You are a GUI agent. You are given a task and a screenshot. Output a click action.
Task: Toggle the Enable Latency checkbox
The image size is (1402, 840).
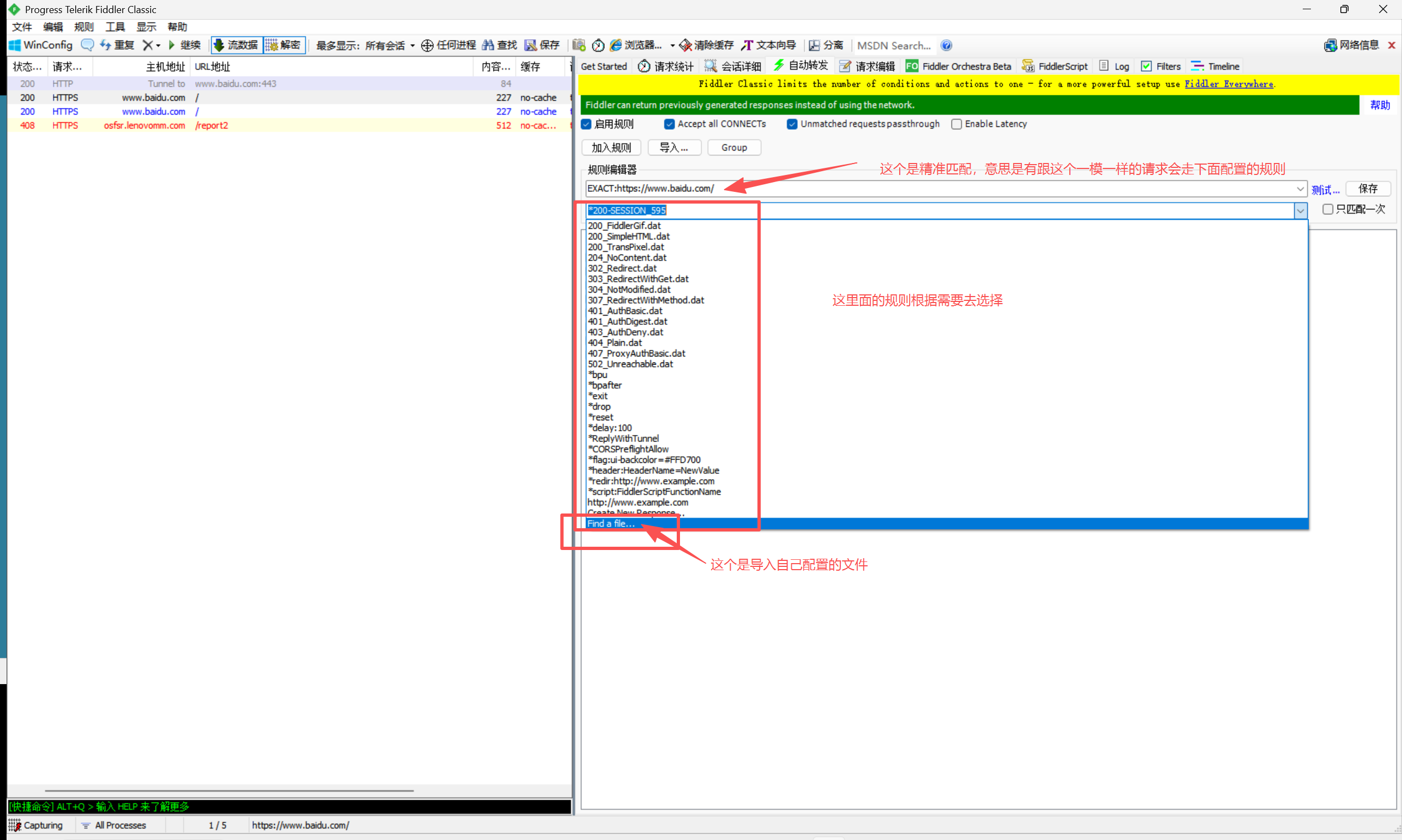click(956, 124)
